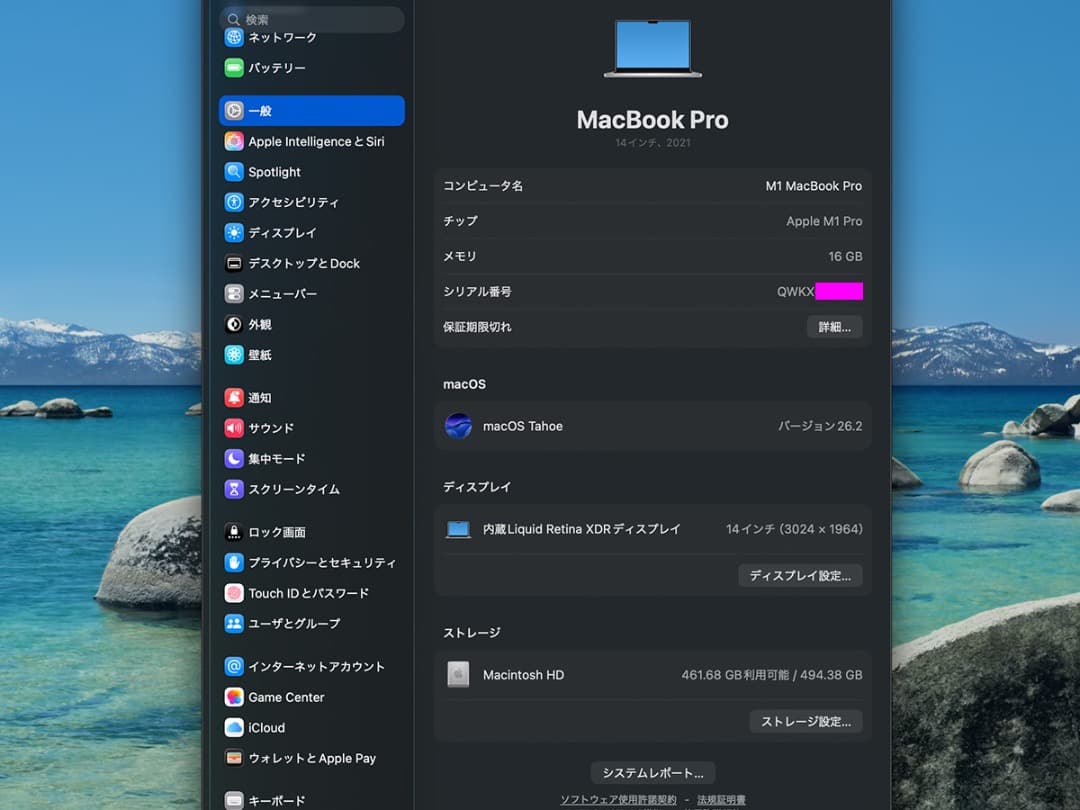Open ディスプレイ設定 from the About pane

pos(800,575)
